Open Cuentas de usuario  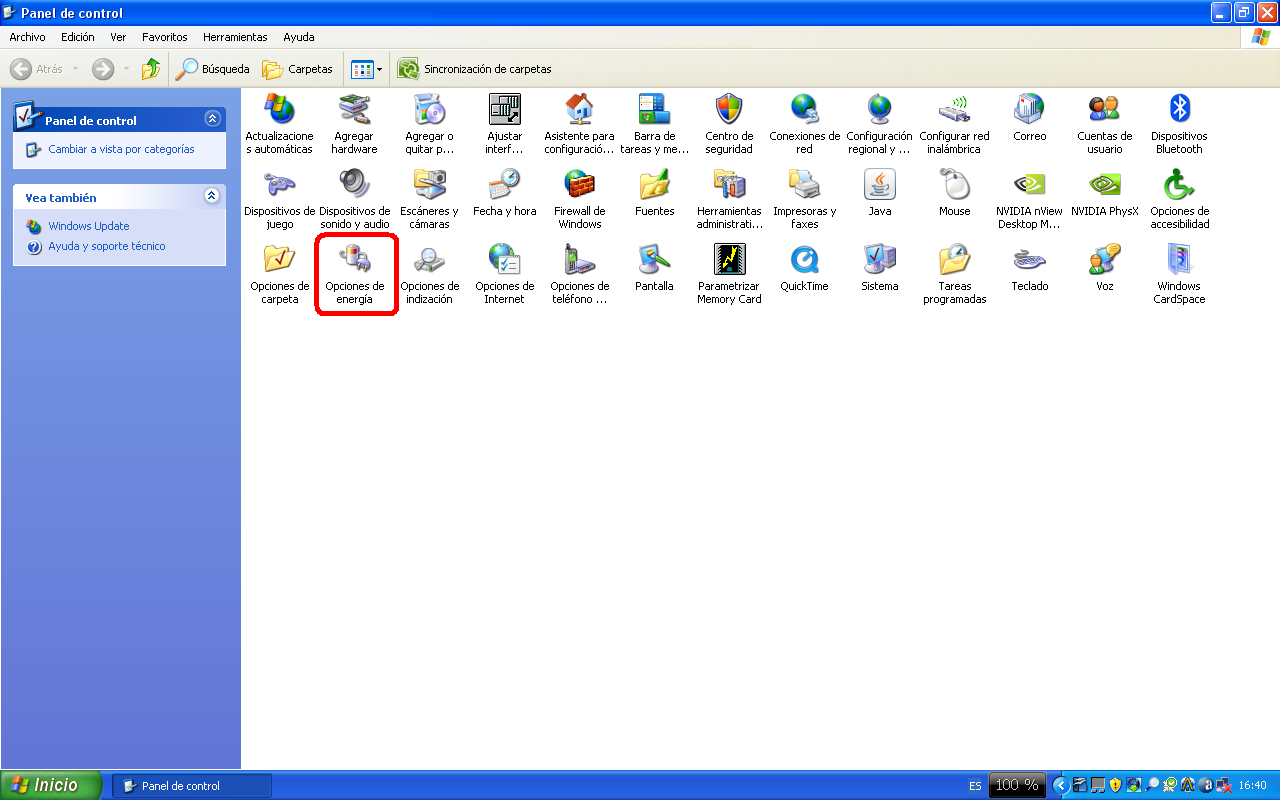point(1105,124)
